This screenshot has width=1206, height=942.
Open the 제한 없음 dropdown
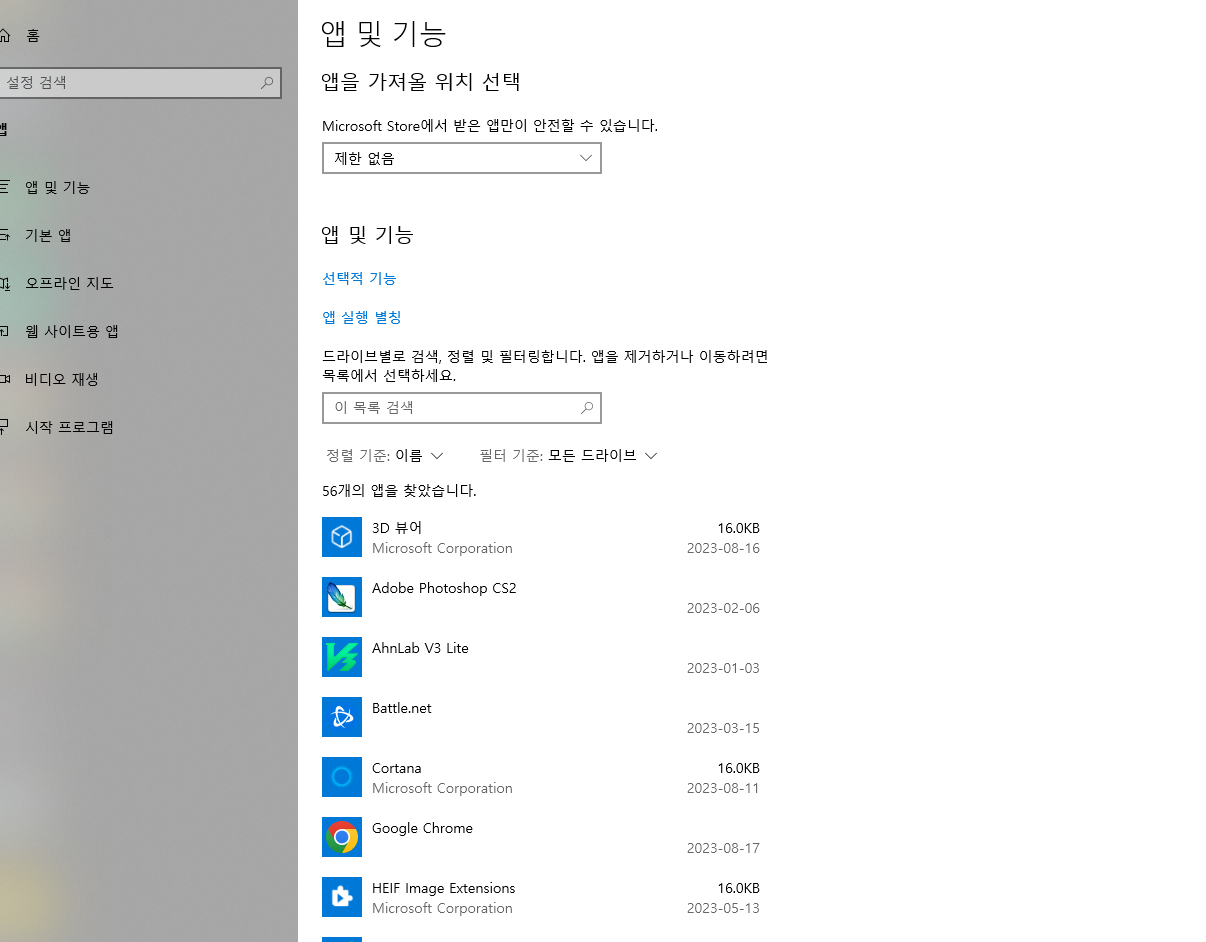tap(462, 158)
